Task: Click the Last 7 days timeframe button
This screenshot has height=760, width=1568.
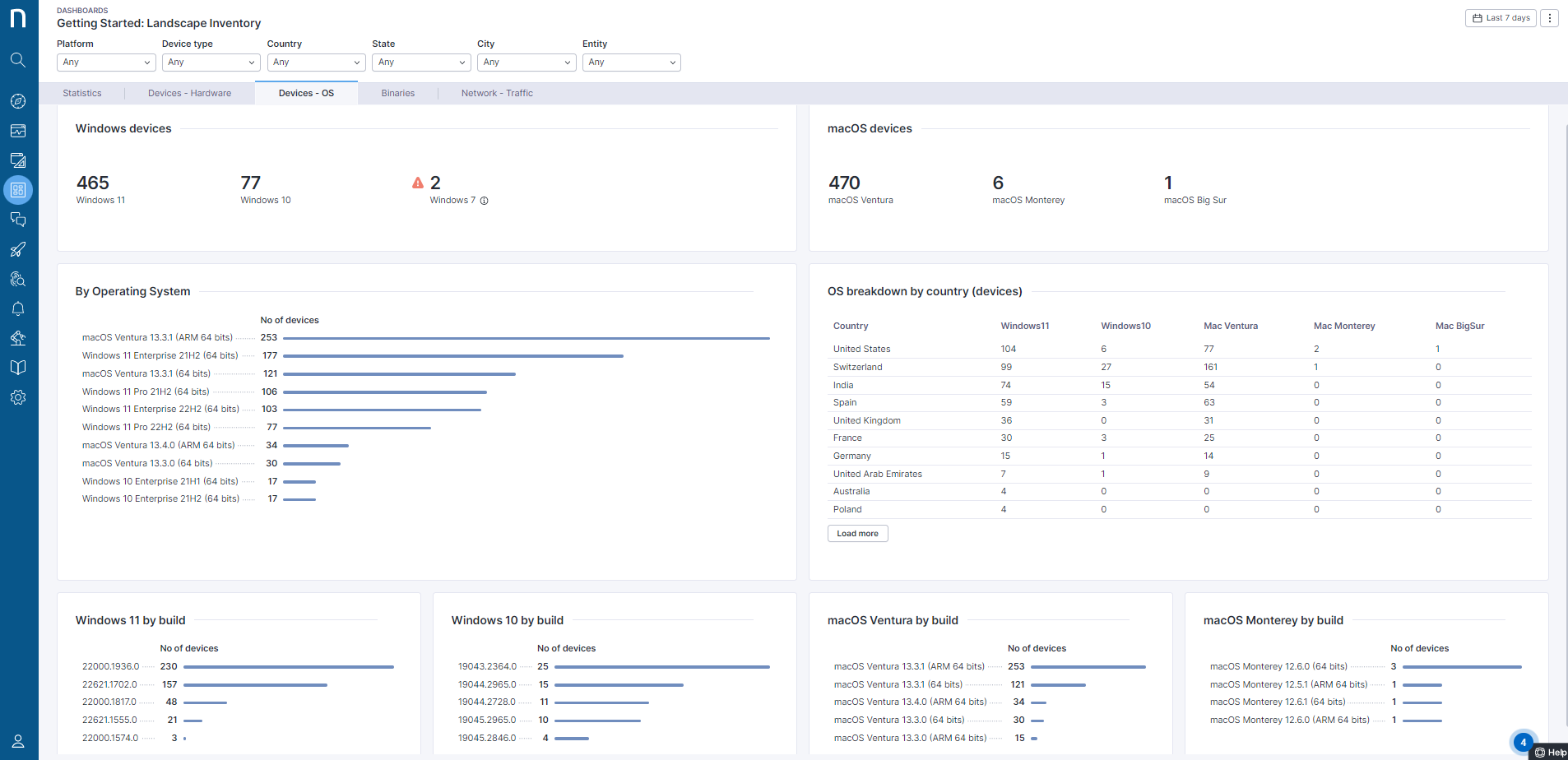Action: coord(1501,18)
